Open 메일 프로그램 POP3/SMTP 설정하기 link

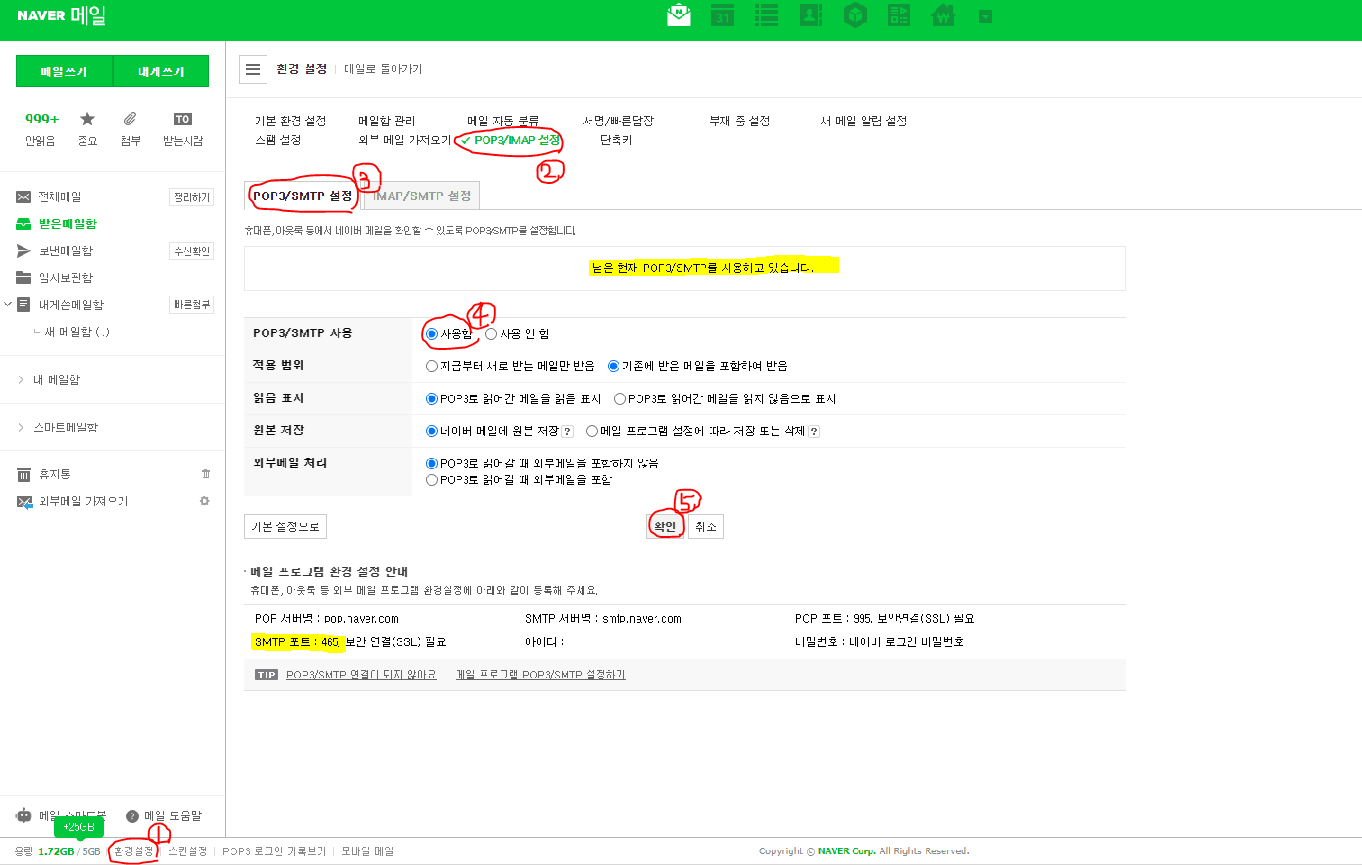tap(541, 675)
